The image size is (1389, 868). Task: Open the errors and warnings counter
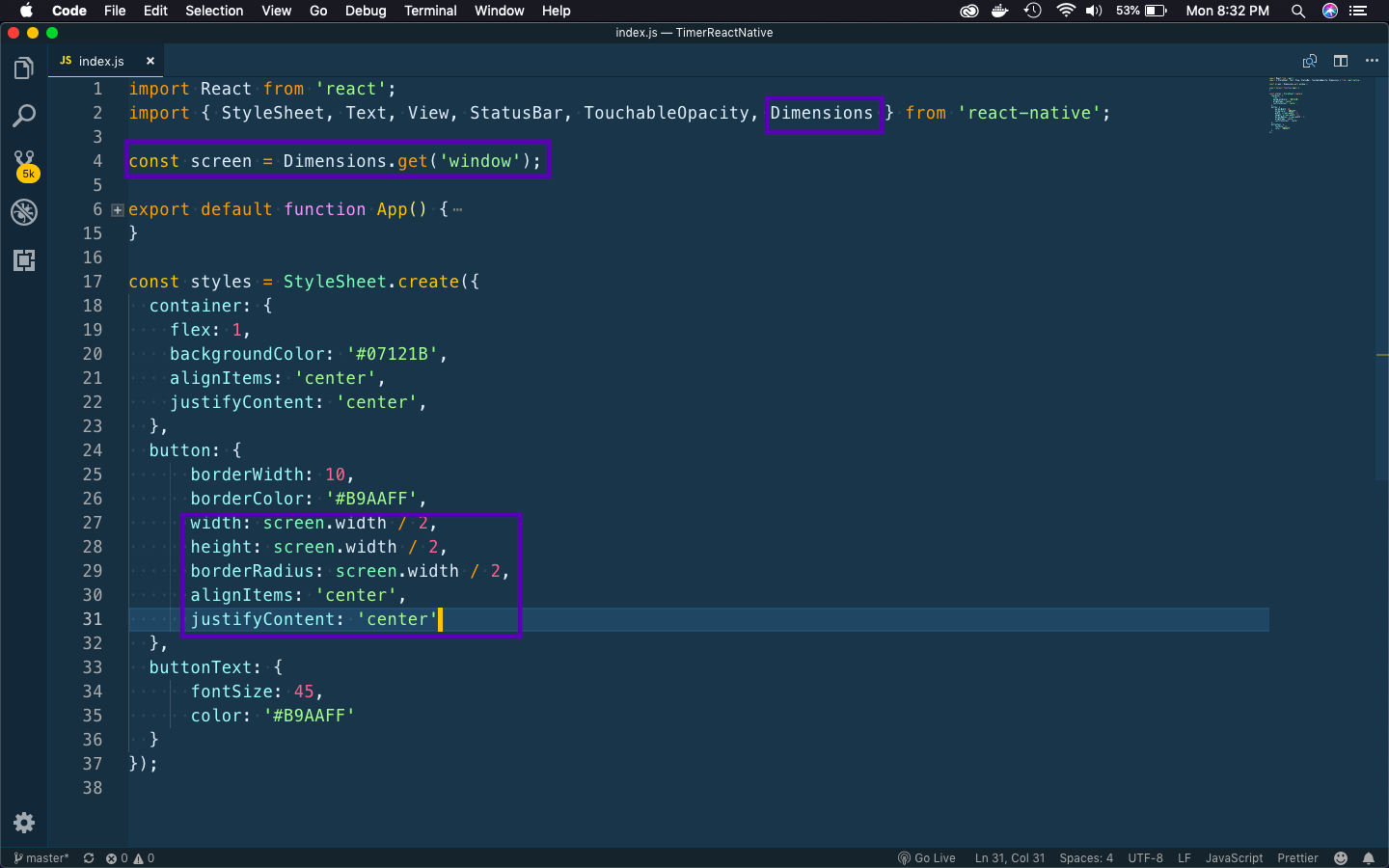pos(130,858)
